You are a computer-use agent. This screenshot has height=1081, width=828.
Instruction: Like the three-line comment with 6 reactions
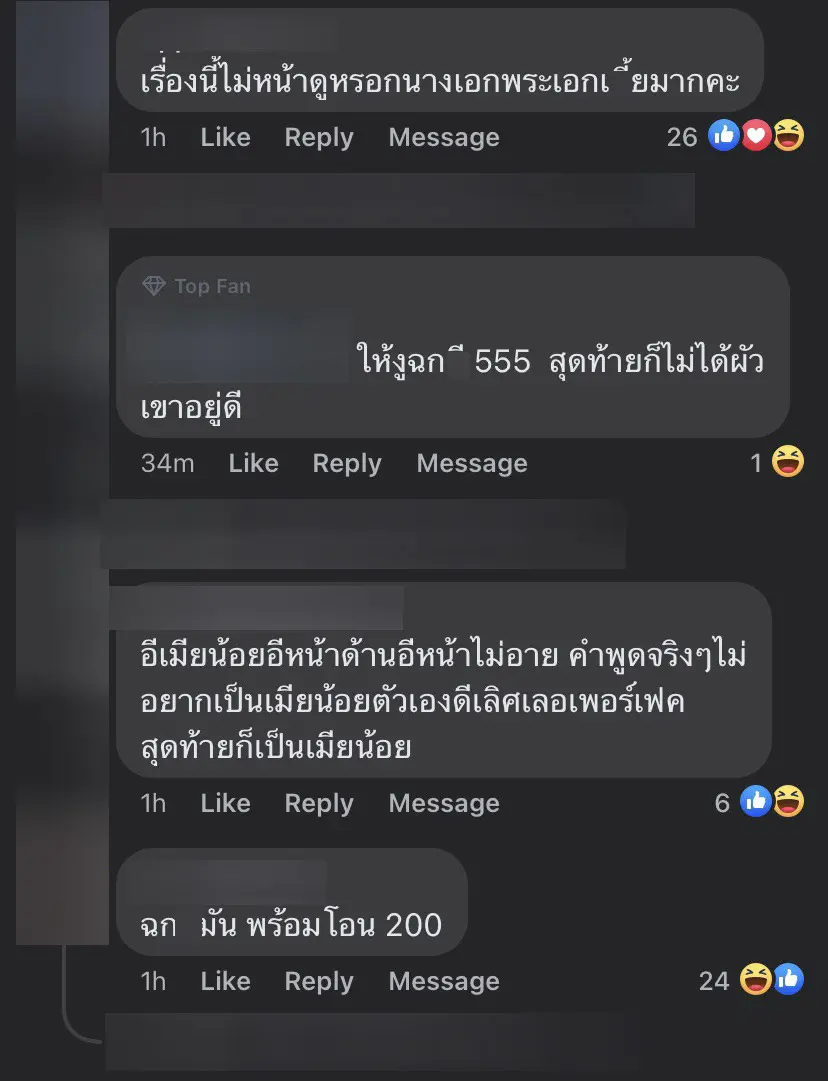[225, 803]
